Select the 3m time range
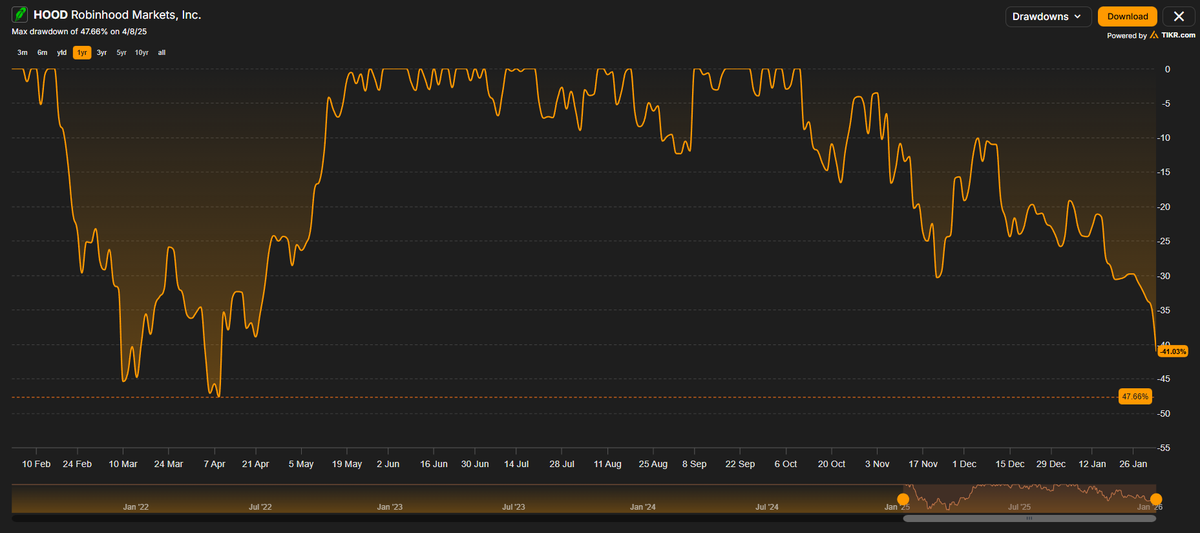Image resolution: width=1200 pixels, height=533 pixels. pos(22,52)
